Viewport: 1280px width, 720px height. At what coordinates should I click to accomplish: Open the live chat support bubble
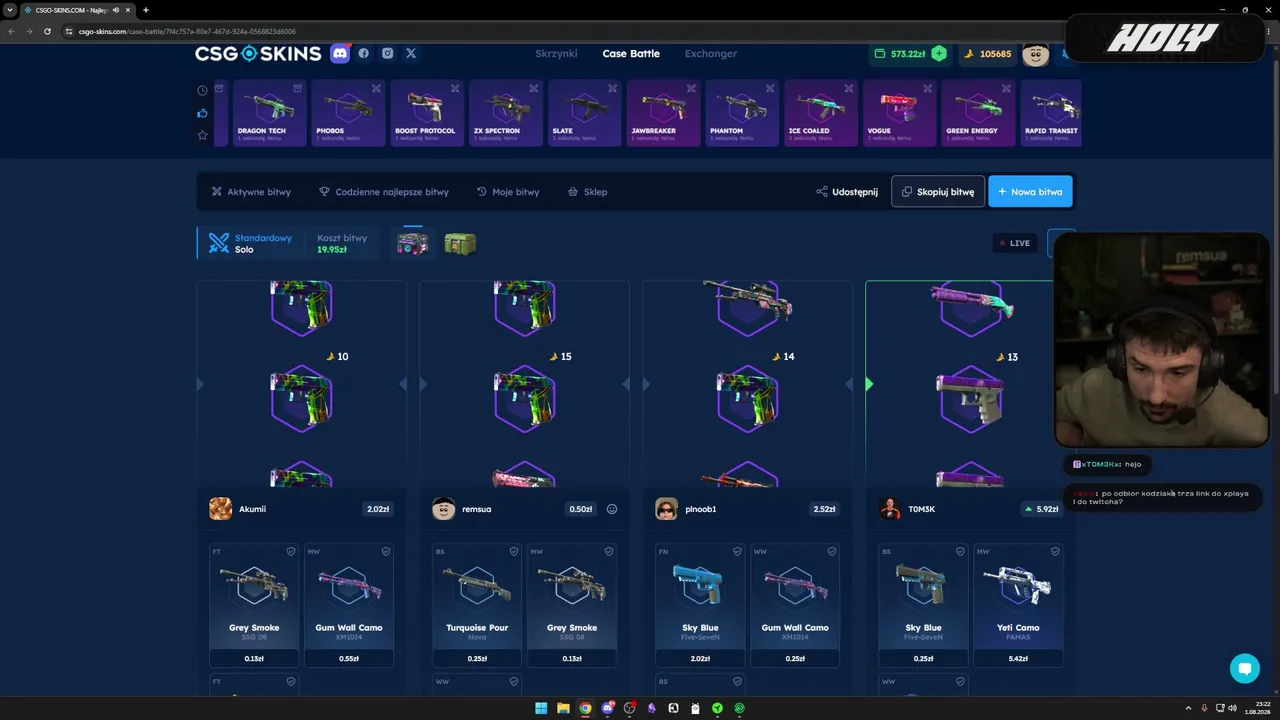click(x=1245, y=669)
